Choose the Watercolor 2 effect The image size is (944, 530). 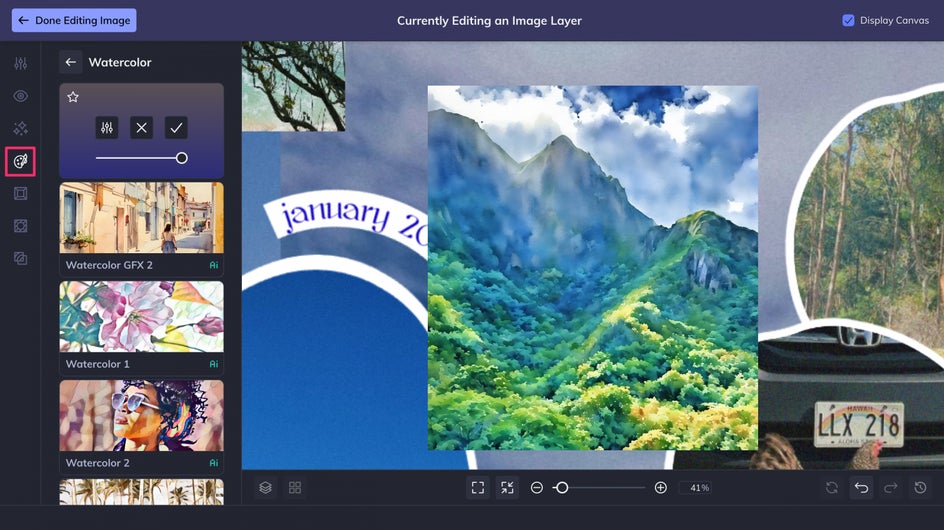141,427
